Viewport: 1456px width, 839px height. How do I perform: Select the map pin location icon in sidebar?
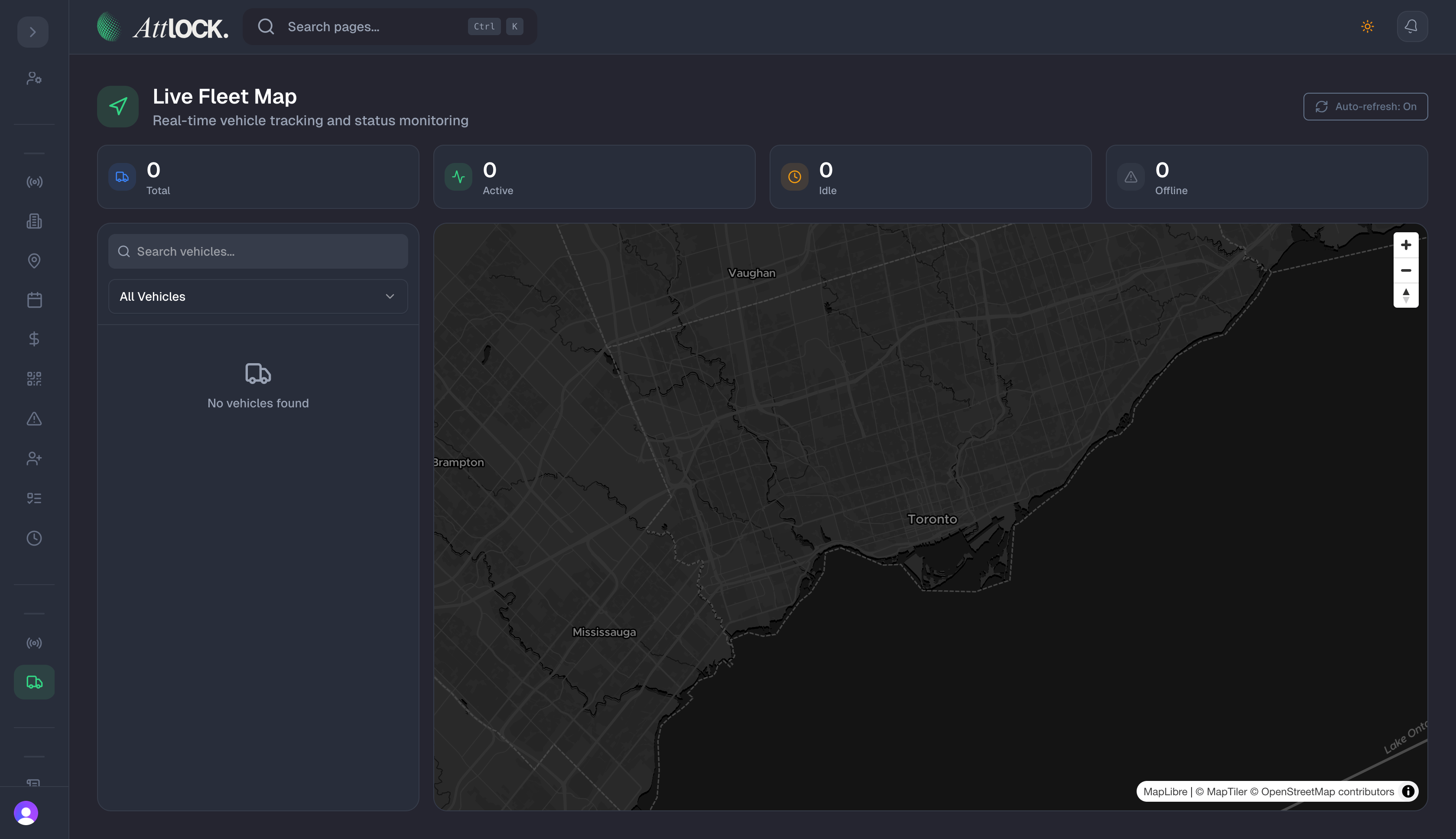pyautogui.click(x=33, y=261)
